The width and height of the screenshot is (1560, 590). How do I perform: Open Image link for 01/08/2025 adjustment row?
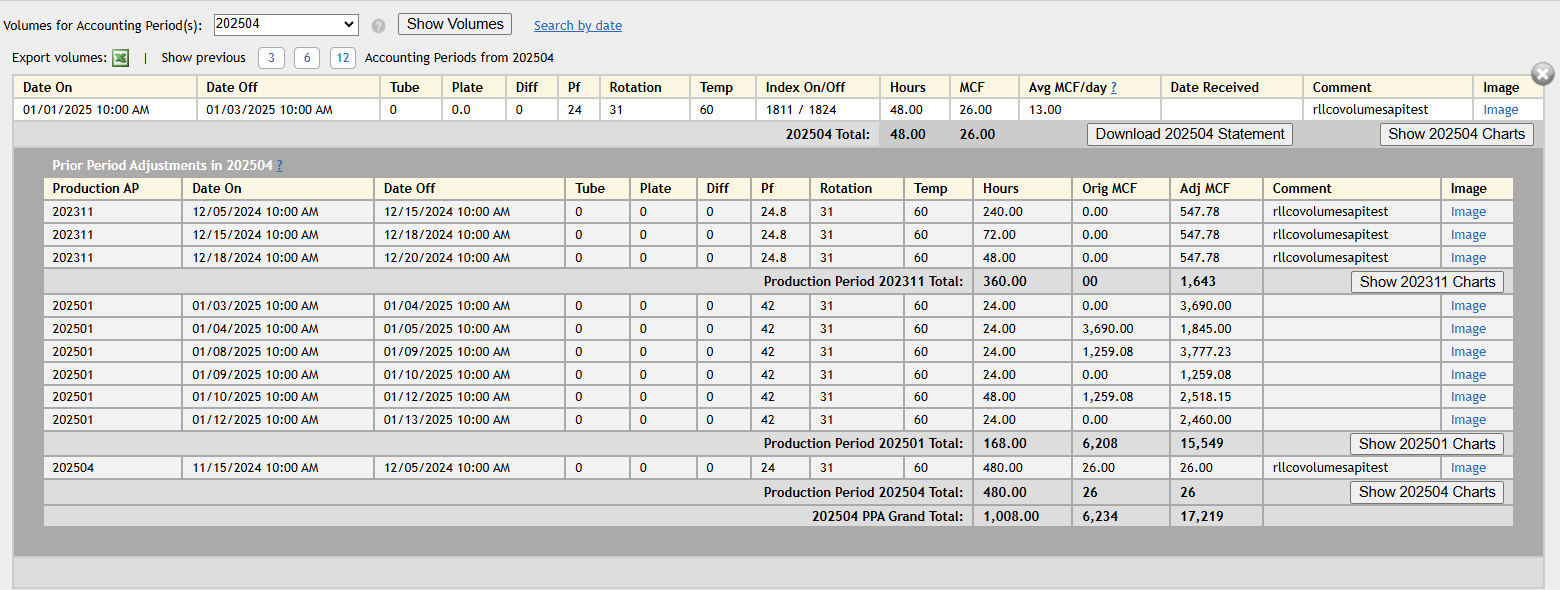click(x=1468, y=352)
